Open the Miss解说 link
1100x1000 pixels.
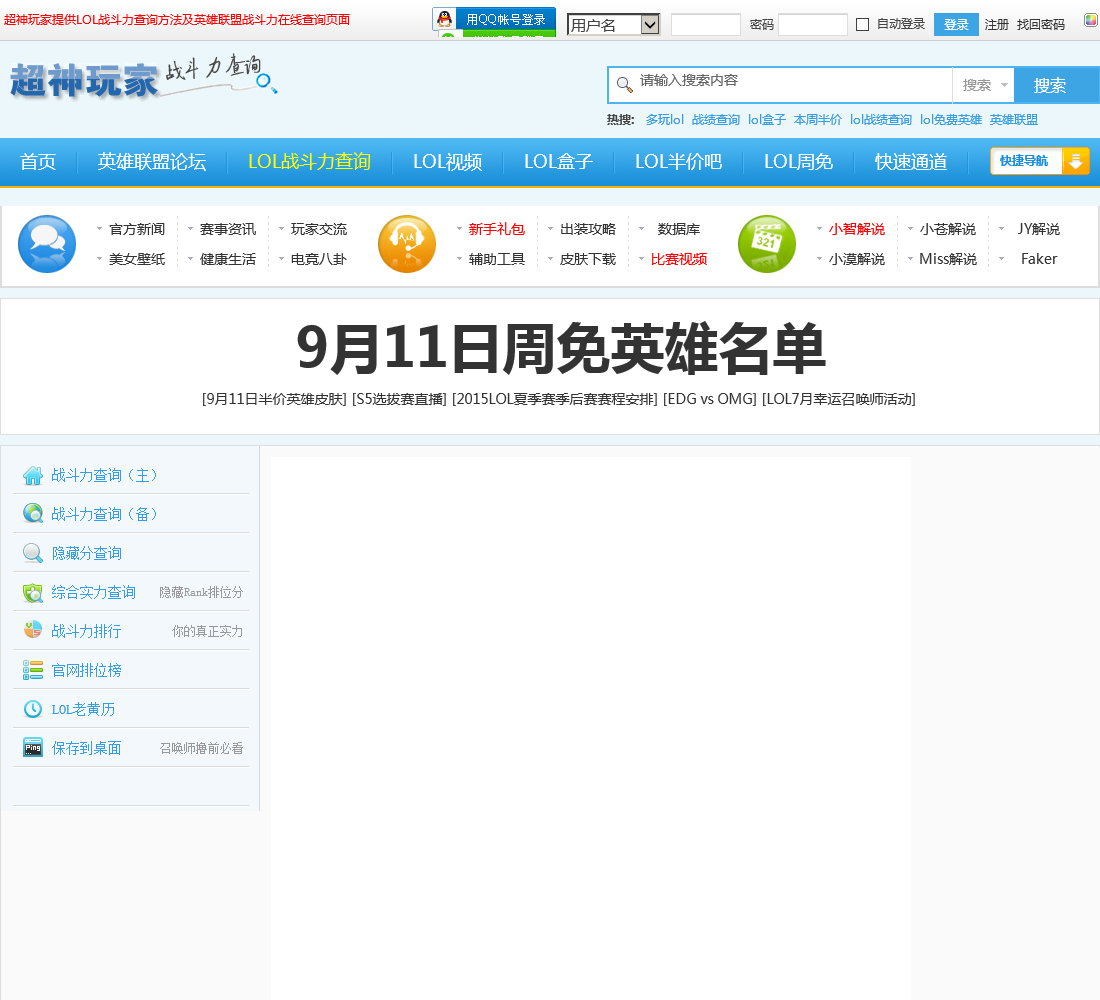948,259
